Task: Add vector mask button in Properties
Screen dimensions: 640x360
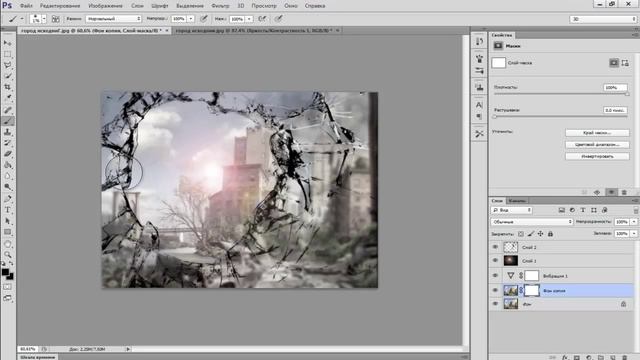Action: point(625,63)
